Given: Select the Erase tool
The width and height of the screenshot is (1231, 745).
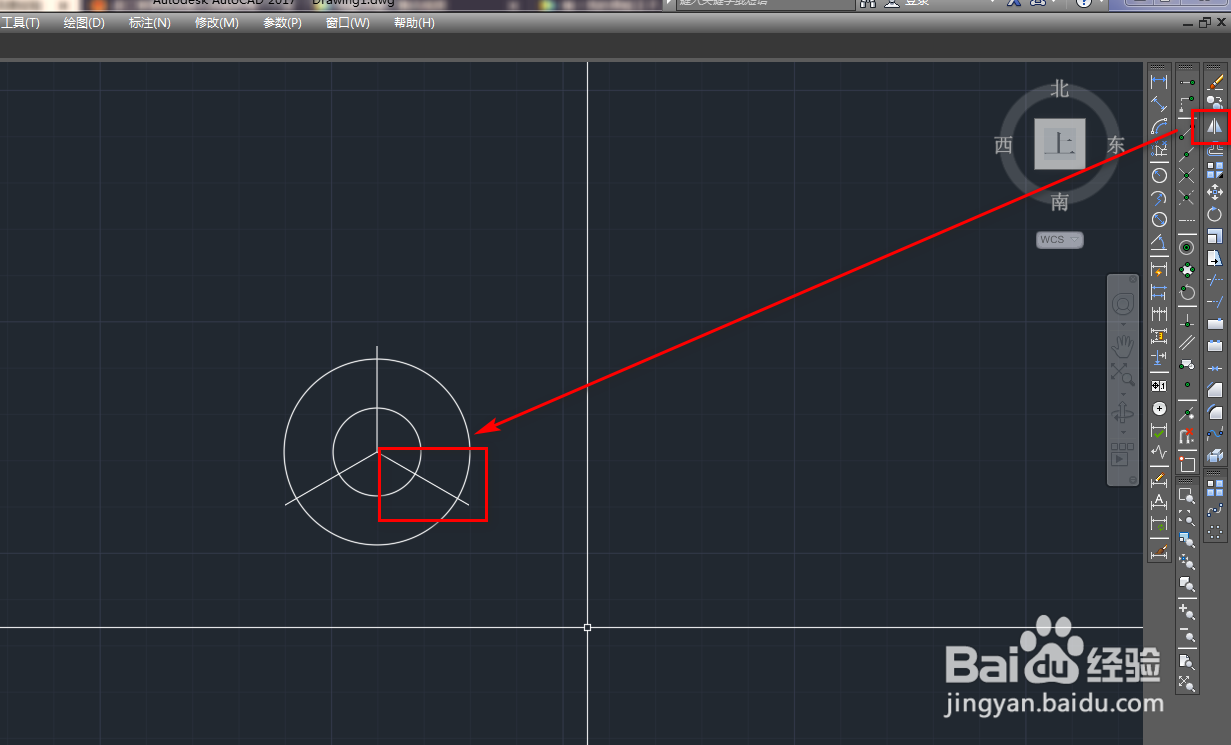Looking at the screenshot, I should [1215, 80].
